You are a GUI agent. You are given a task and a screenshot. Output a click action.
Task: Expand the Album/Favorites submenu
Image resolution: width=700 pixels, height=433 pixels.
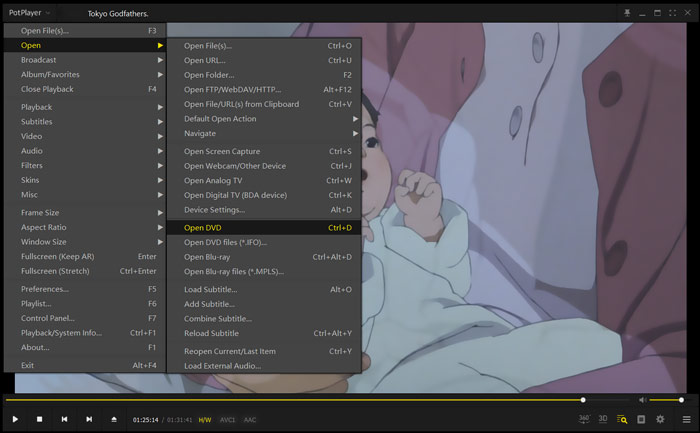tap(85, 75)
